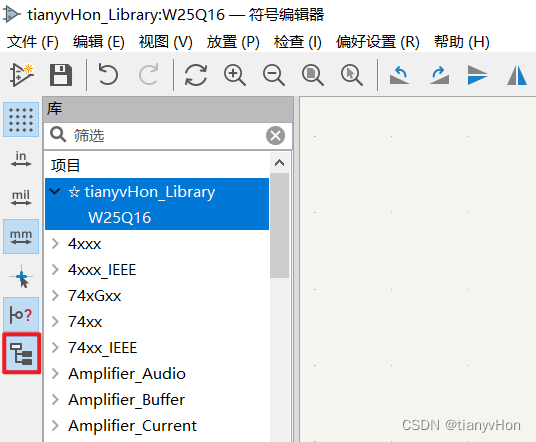The width and height of the screenshot is (536, 442).
Task: Open the 偏好设置 (R) menu
Action: [377, 42]
